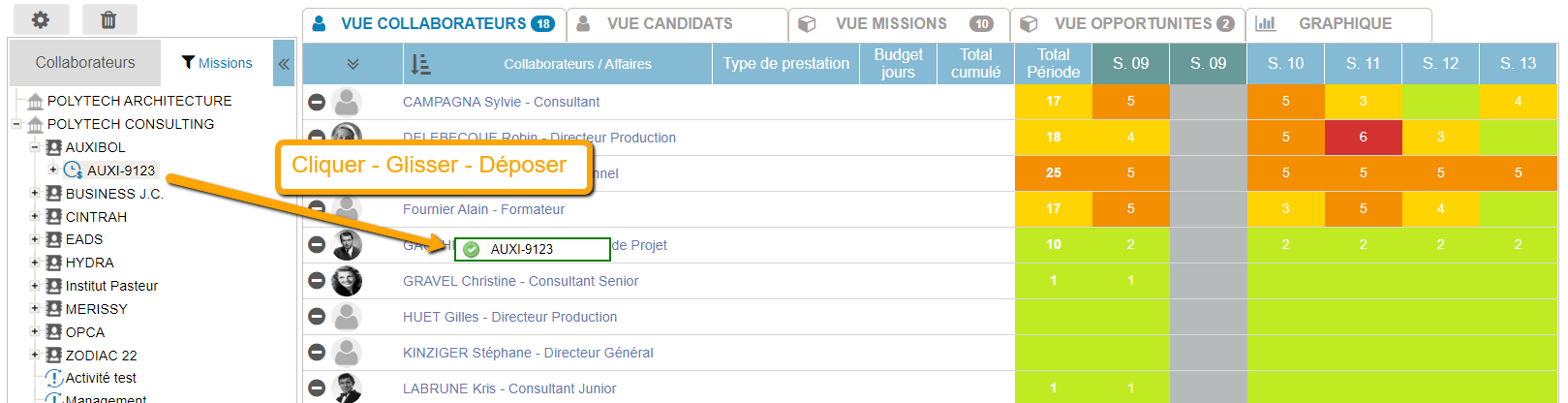Open the GRAPHIQUE tab

[1344, 23]
